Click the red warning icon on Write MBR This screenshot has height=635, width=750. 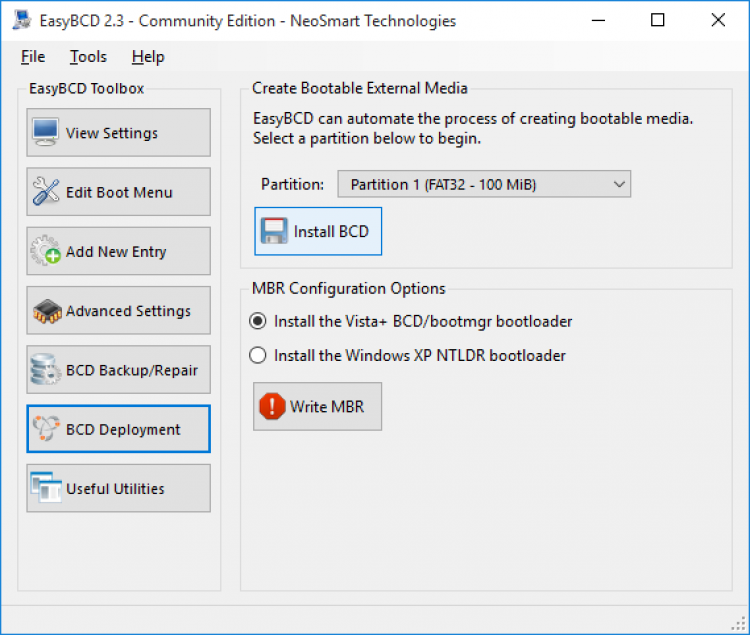[x=272, y=407]
